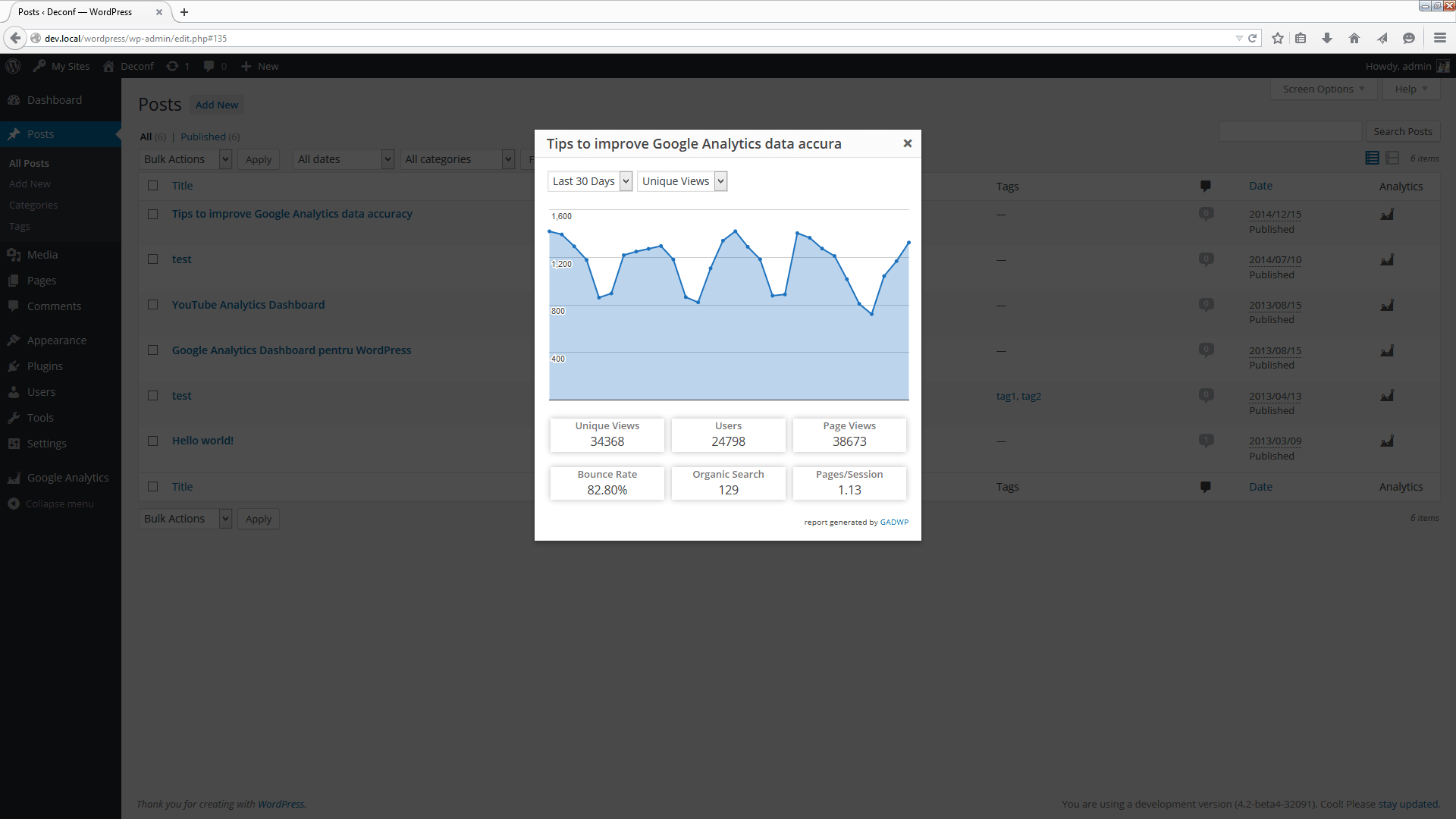Click analytics chart icon for 'Hello world!' post
Viewport: 1456px width, 819px height.
1387,441
